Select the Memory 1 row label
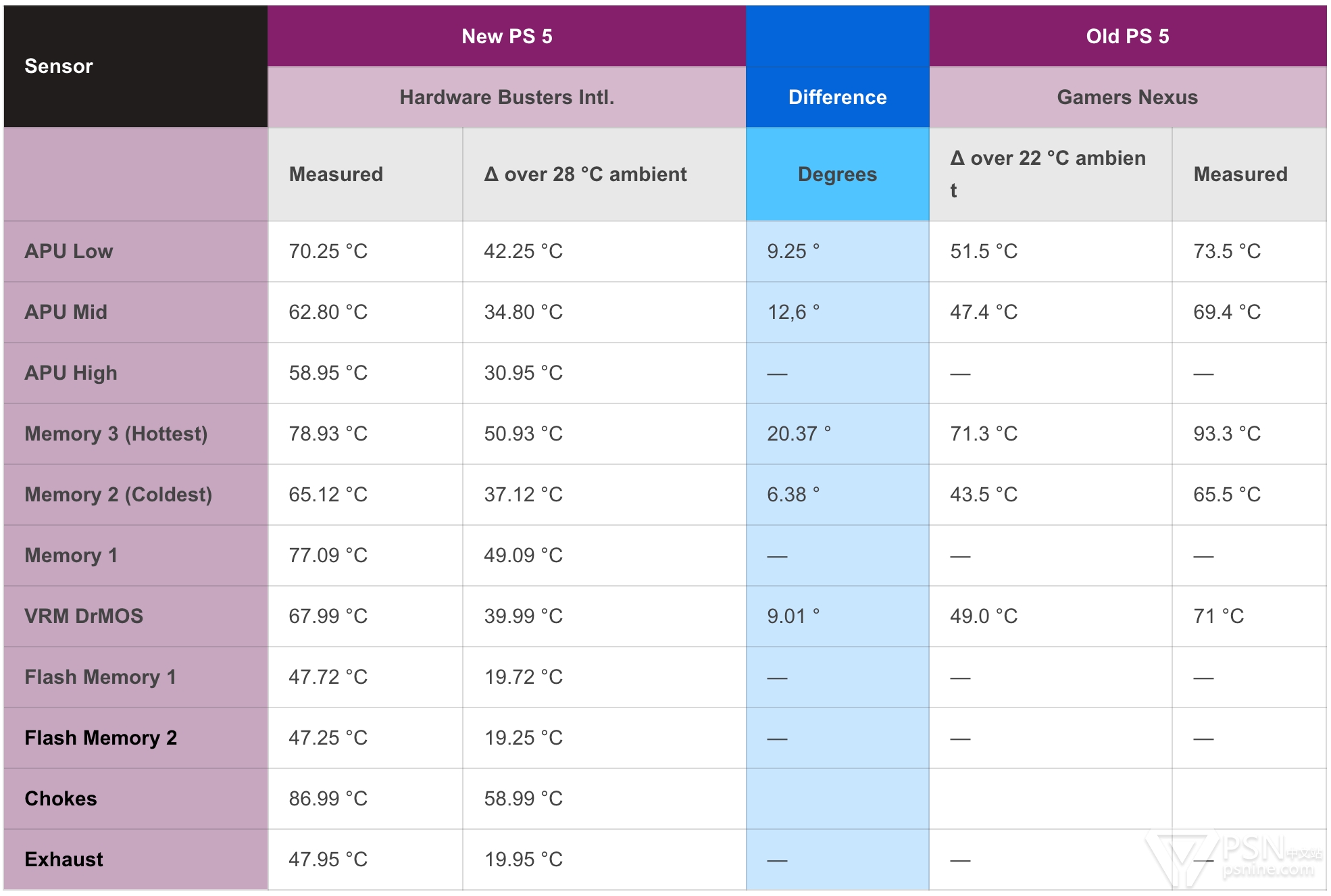Image resolution: width=1331 pixels, height=896 pixels. 136,555
